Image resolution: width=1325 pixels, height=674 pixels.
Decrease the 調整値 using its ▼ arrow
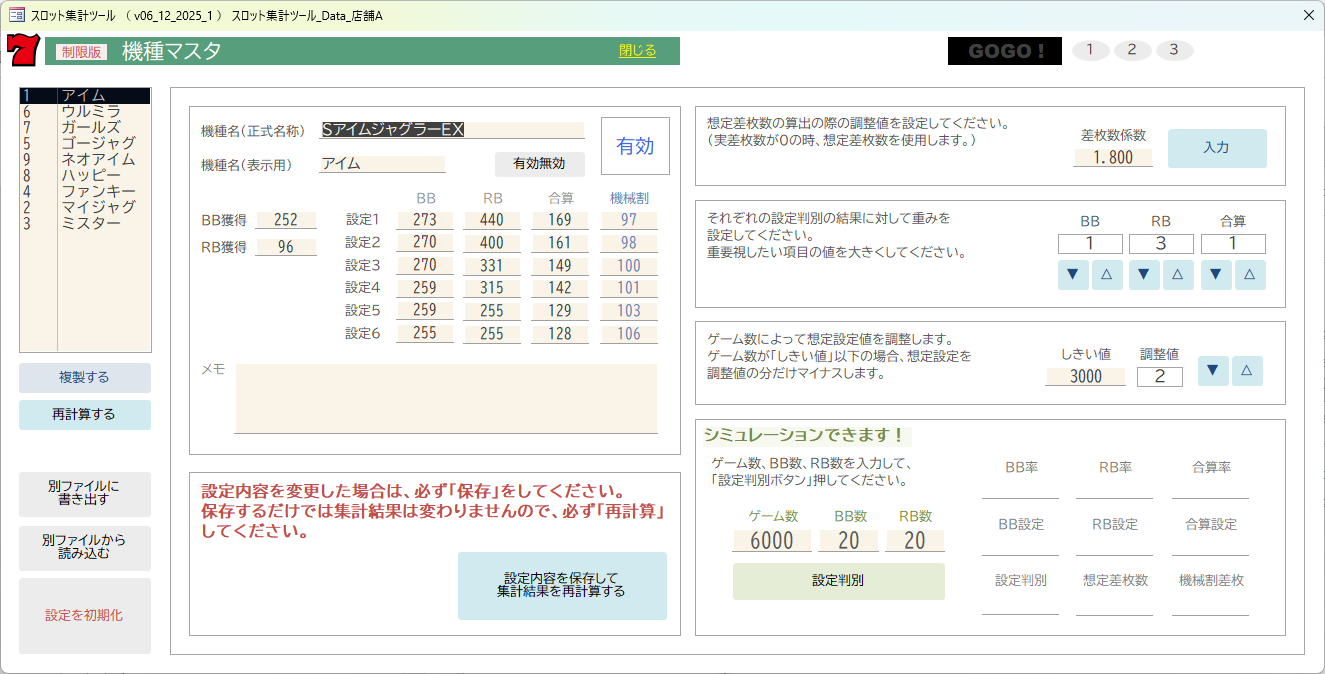[x=1213, y=370]
